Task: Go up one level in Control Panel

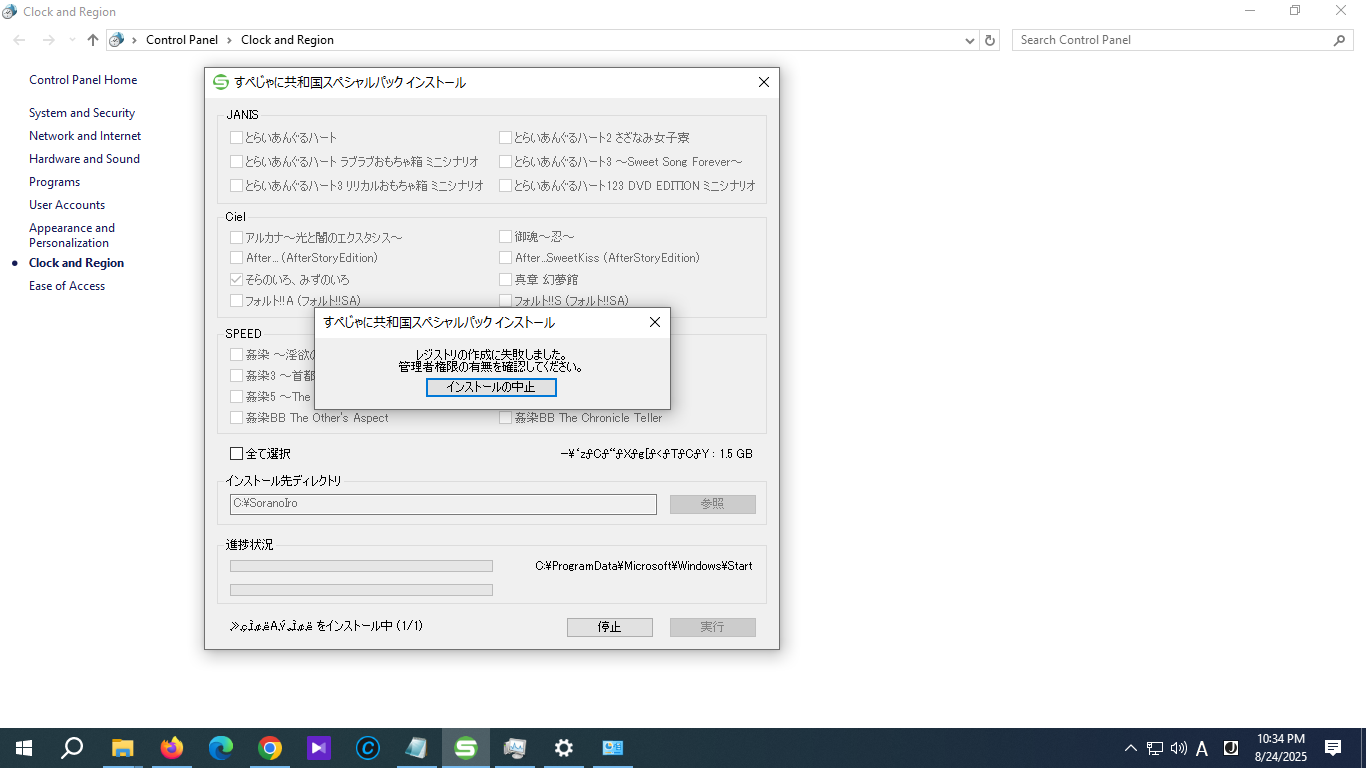Action: (93, 40)
